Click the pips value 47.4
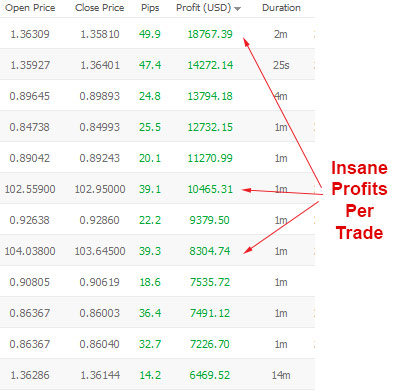400x391 pixels. [150, 65]
